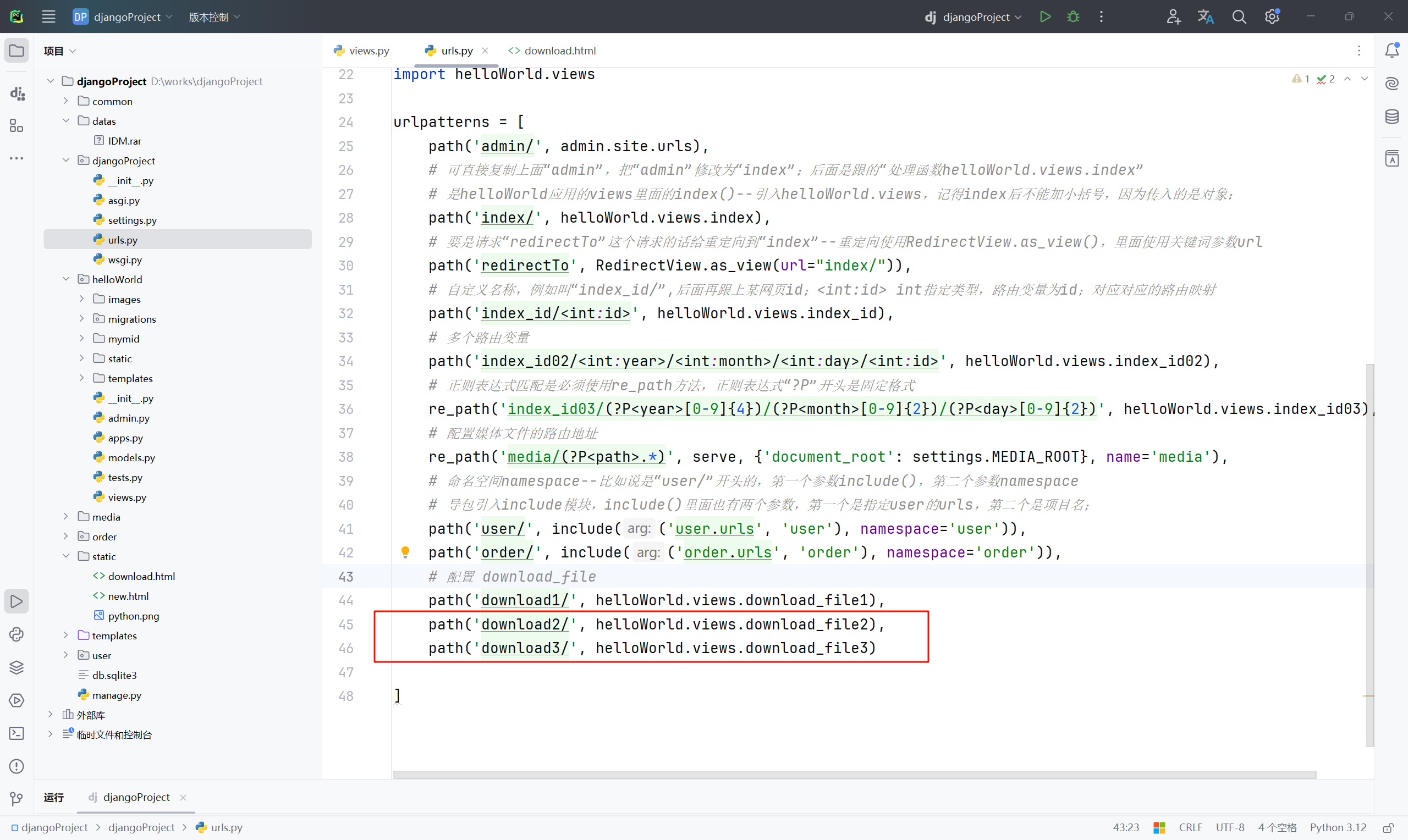Open the translation tool icon
The height and width of the screenshot is (840, 1408).
click(1205, 16)
